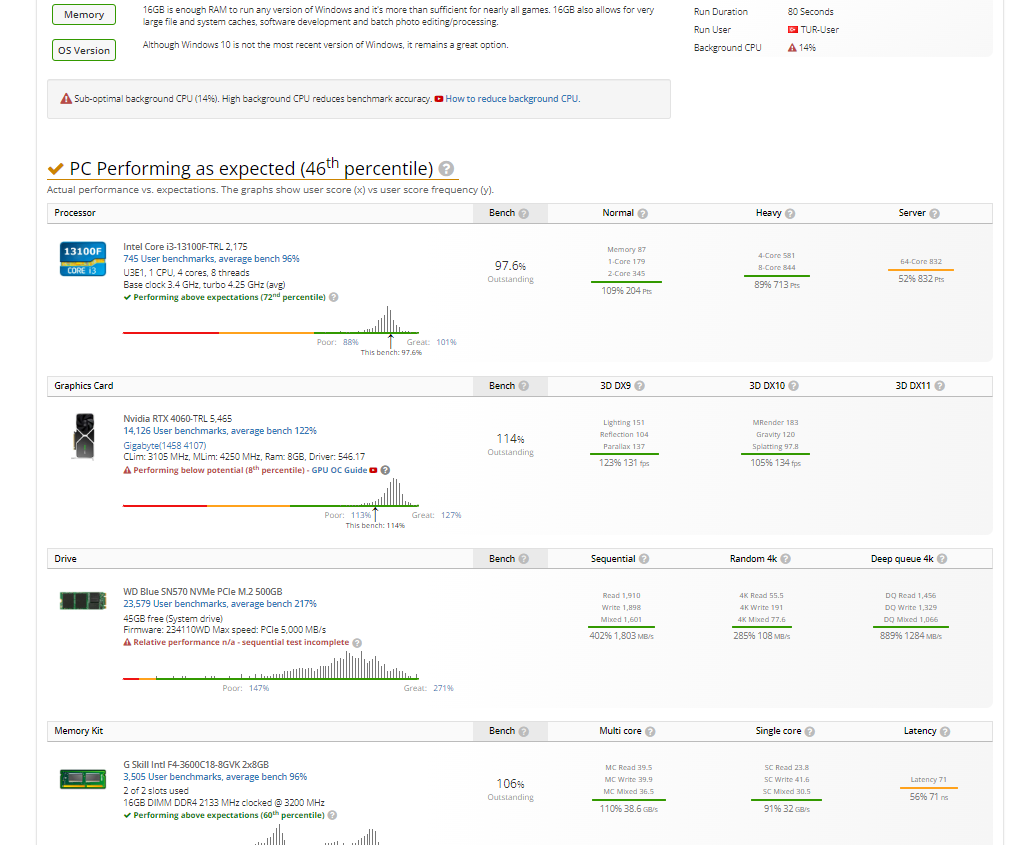
Task: Click the processor score distribution graph
Action: pyautogui.click(x=271, y=321)
